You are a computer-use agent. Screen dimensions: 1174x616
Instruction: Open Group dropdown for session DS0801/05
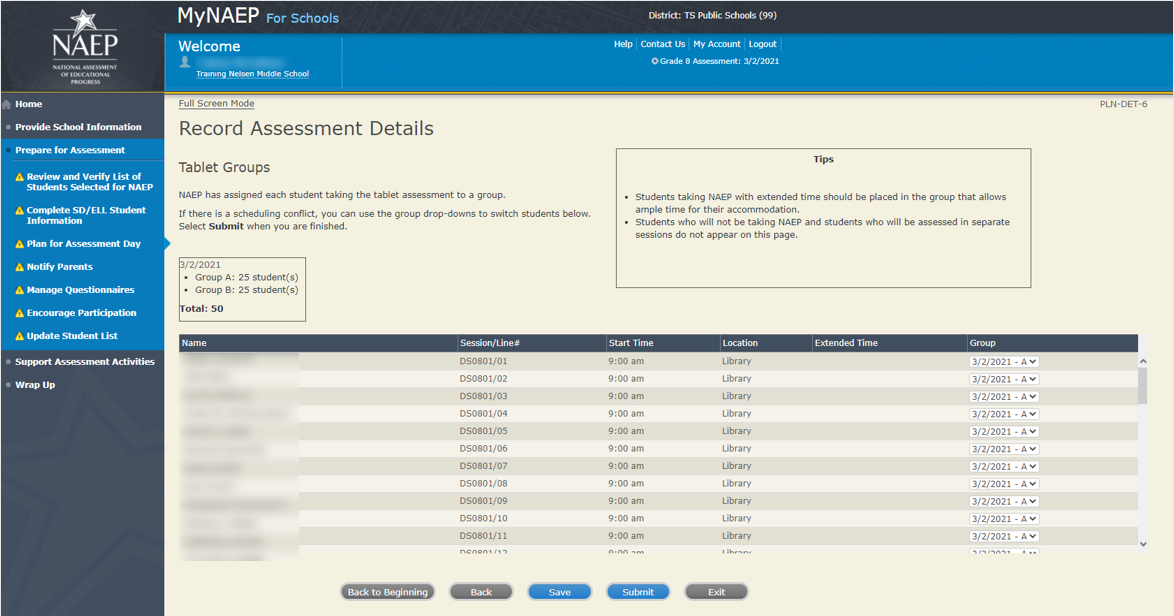point(1003,432)
